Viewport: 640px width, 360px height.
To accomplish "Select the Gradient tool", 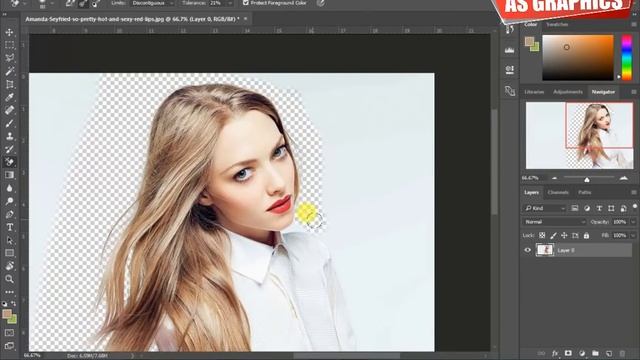I will coord(9,175).
